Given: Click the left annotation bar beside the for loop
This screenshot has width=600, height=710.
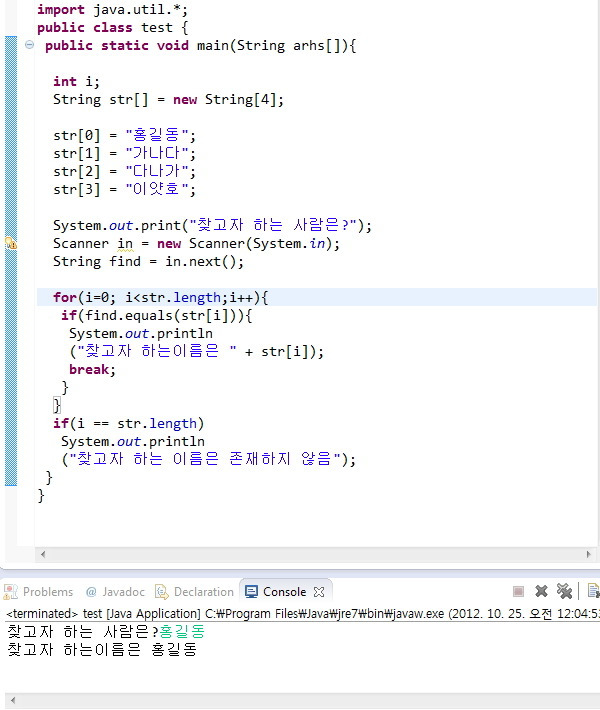Looking at the screenshot, I should click(x=11, y=297).
